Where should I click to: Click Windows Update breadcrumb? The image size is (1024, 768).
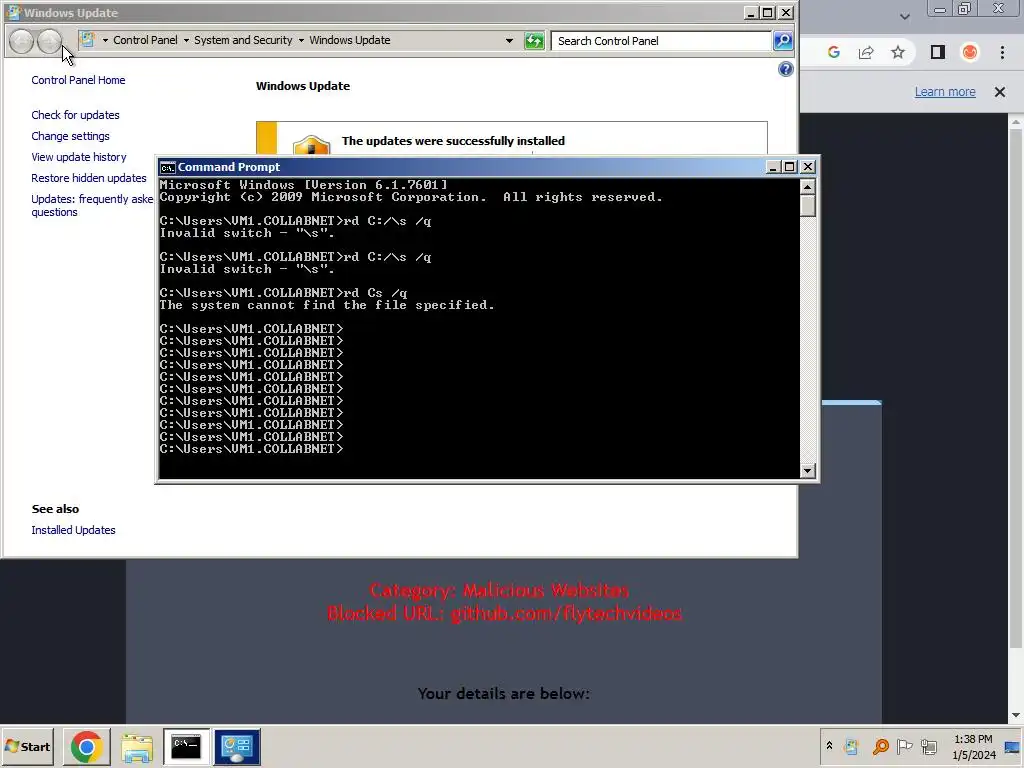click(x=349, y=40)
